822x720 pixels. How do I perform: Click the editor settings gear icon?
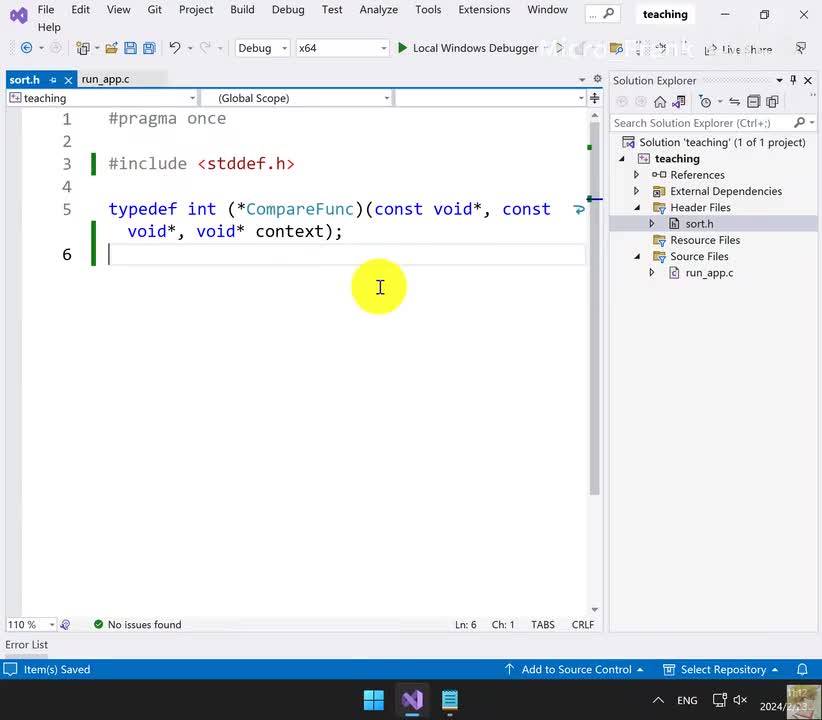click(597, 79)
